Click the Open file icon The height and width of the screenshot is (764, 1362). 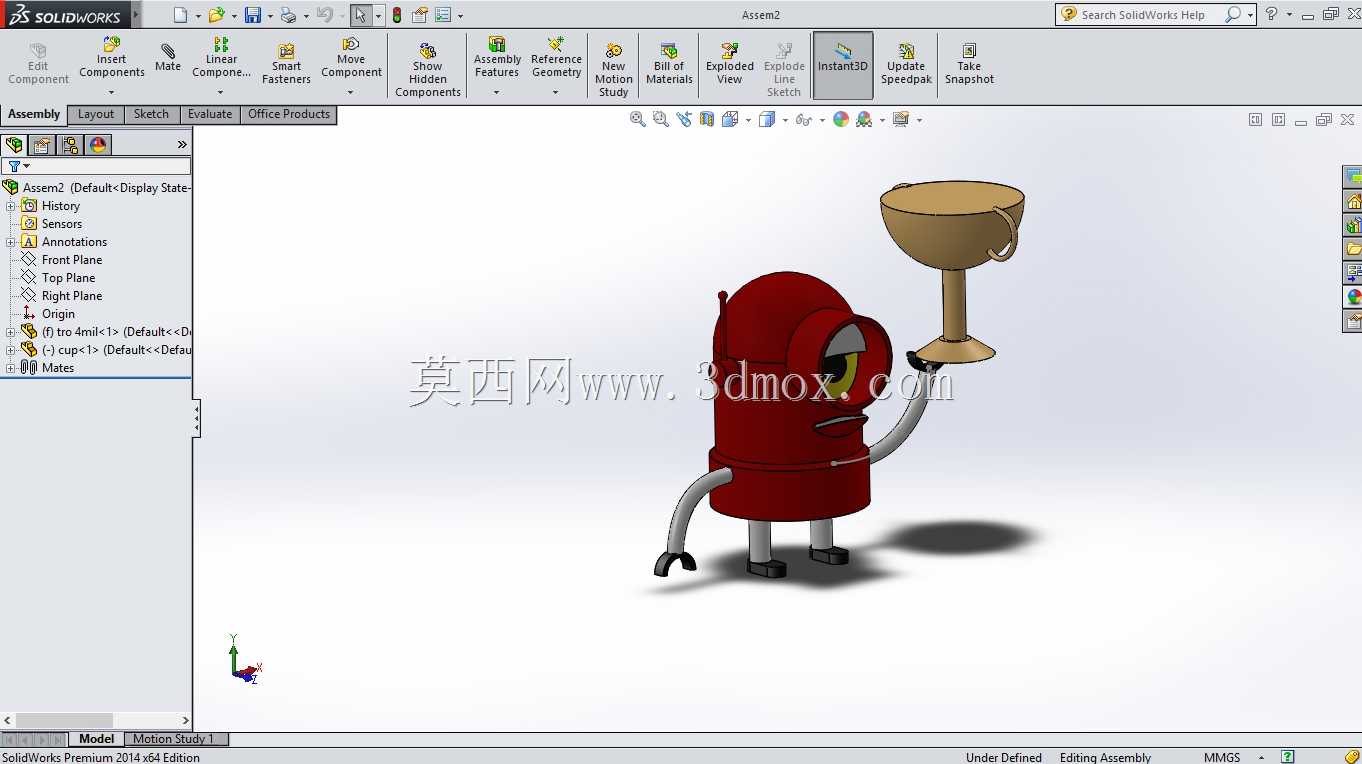click(215, 15)
